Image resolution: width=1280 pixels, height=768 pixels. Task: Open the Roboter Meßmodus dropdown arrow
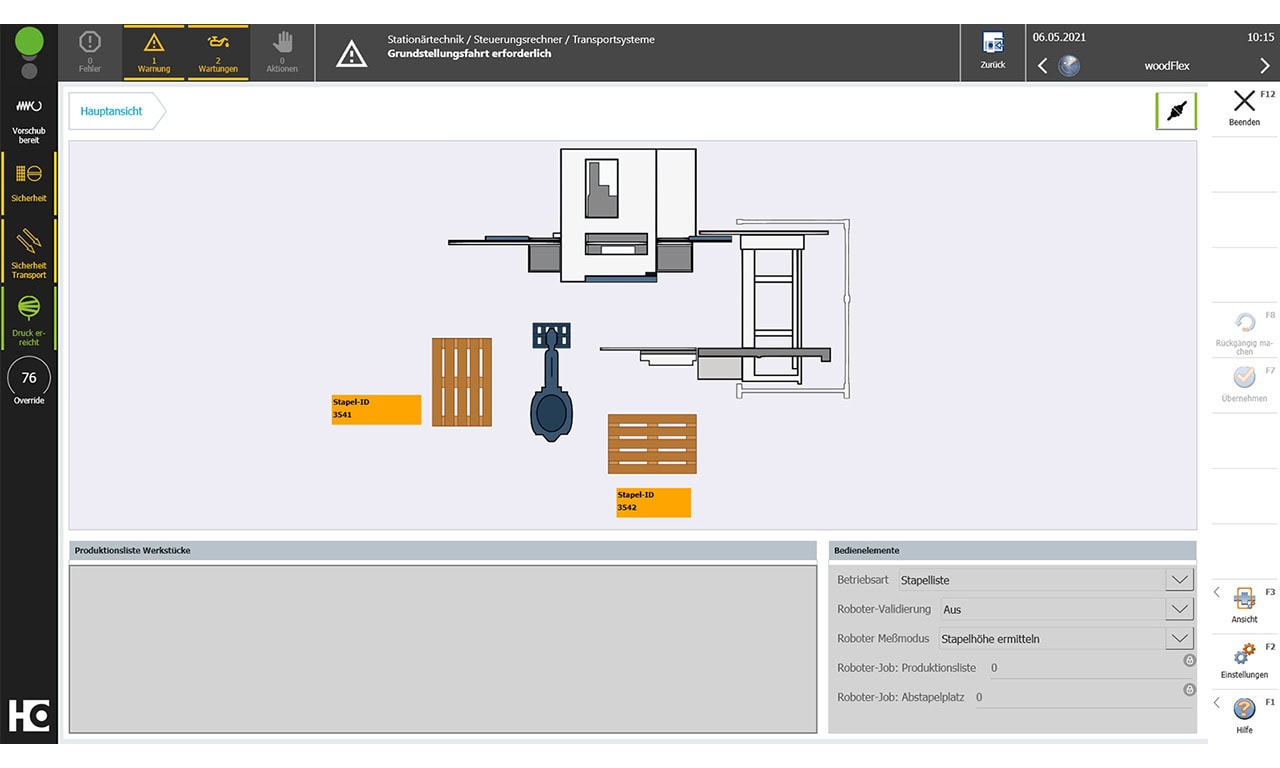[1179, 638]
